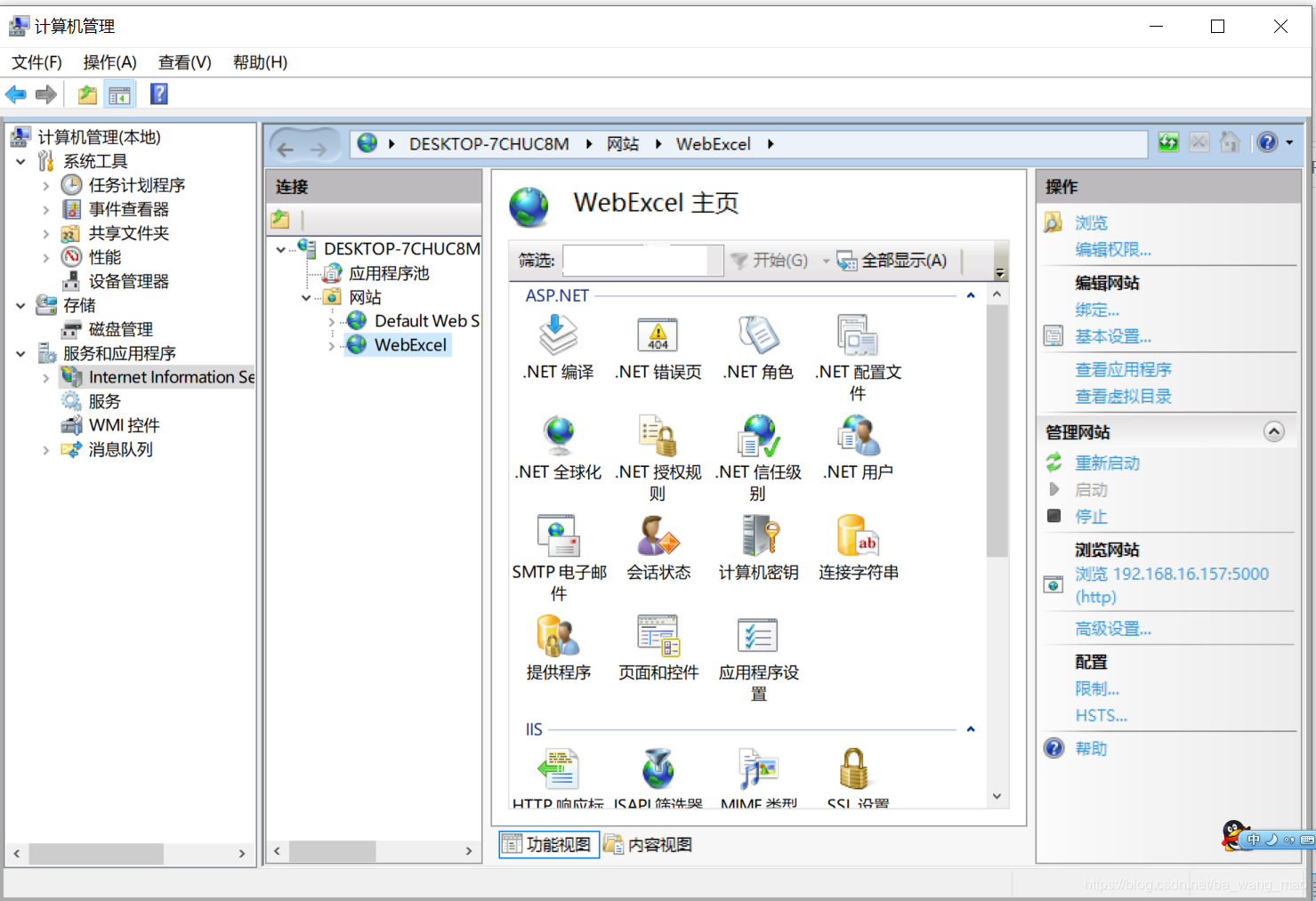Open the 应用程序设置 feature icon
1316x901 pixels.
point(758,637)
